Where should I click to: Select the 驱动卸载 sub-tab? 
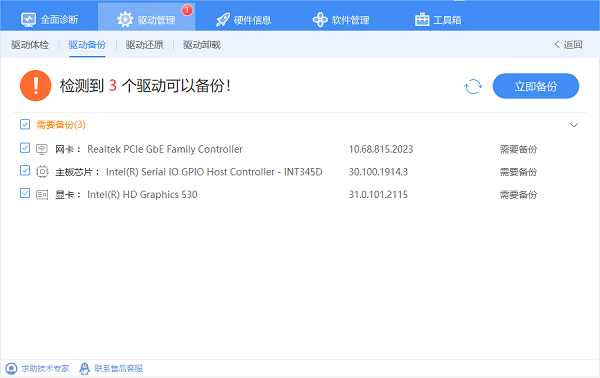(202, 45)
